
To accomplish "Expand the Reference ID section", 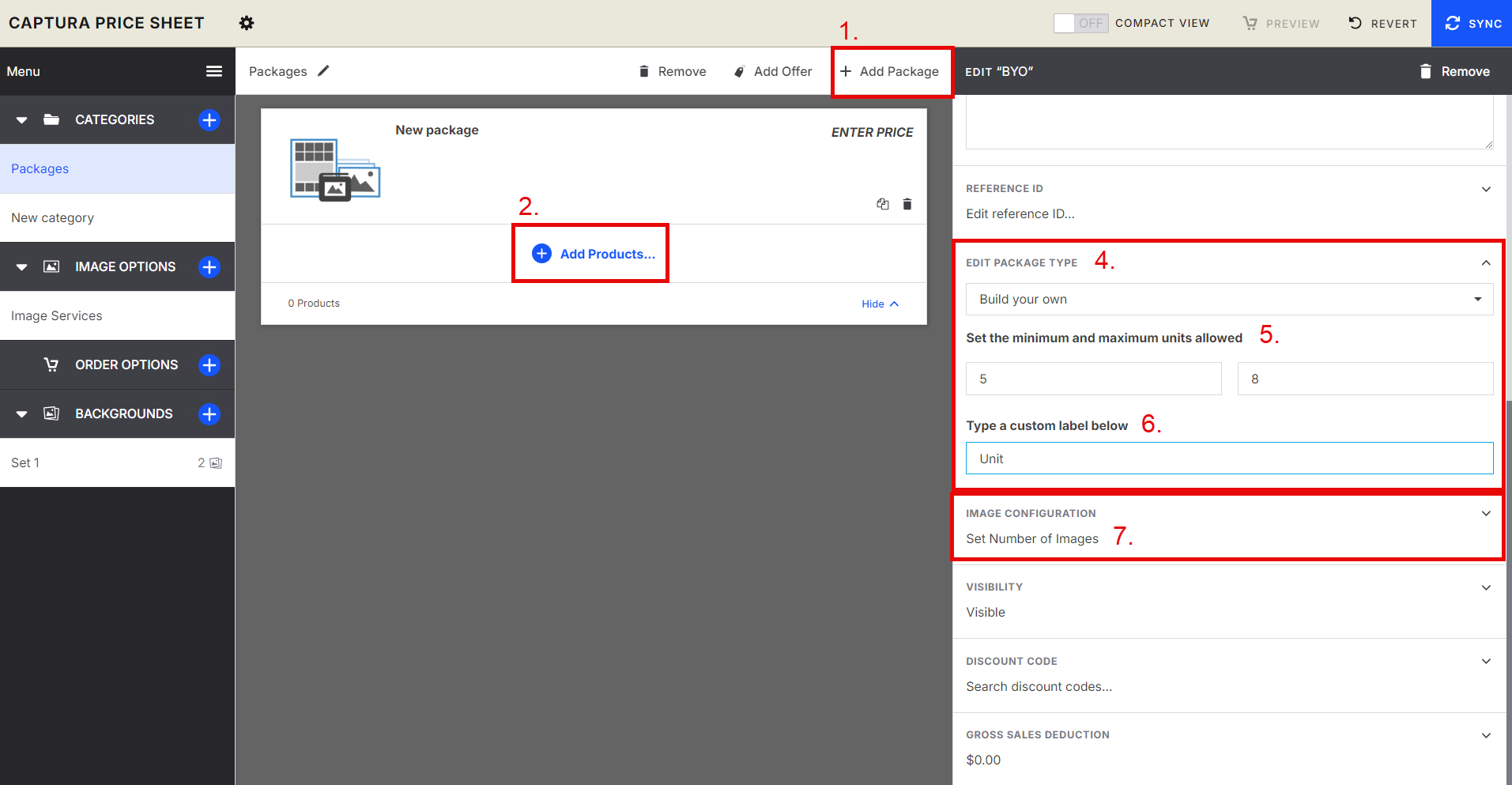I will pyautogui.click(x=1486, y=189).
